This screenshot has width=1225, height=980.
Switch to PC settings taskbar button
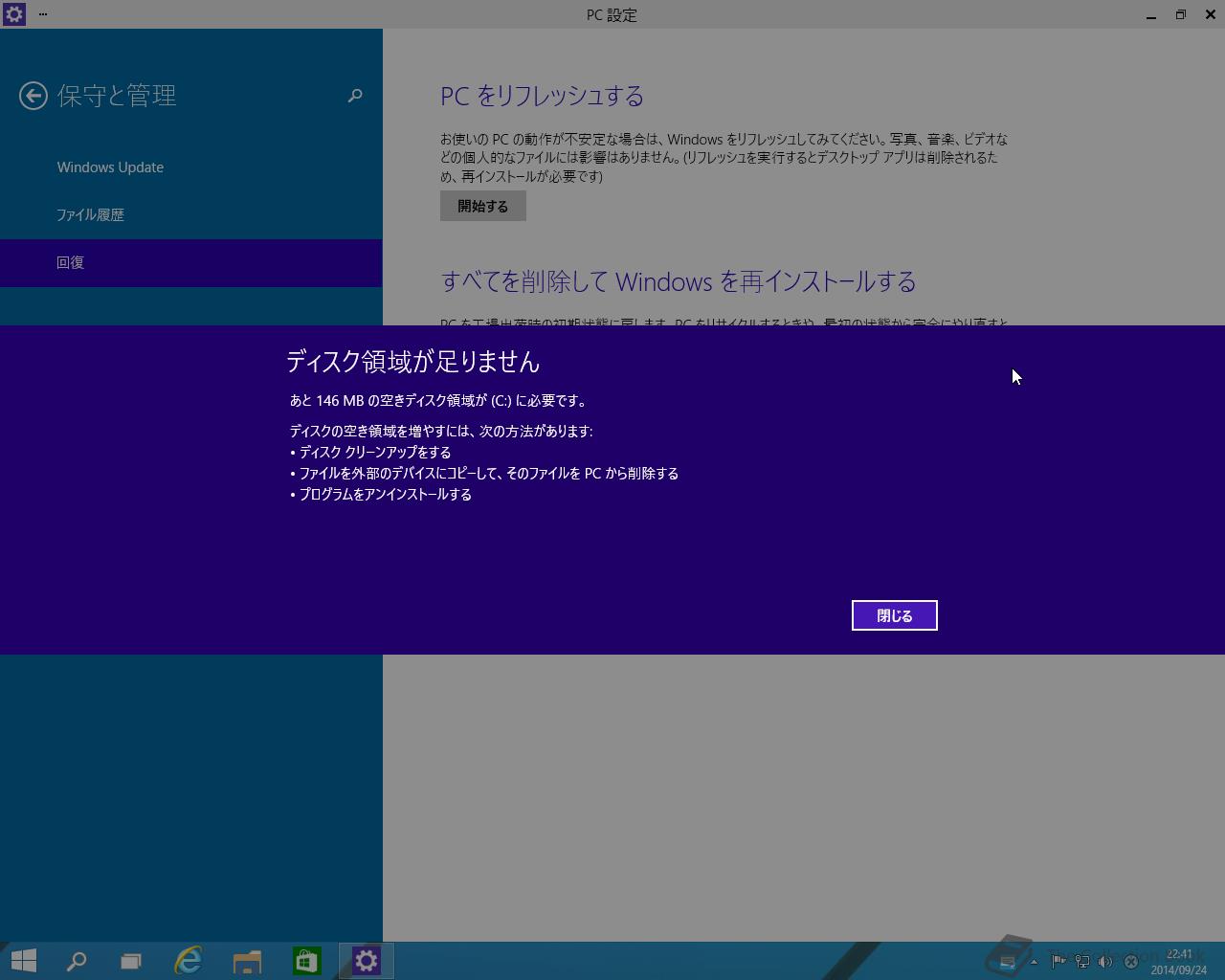click(x=366, y=961)
